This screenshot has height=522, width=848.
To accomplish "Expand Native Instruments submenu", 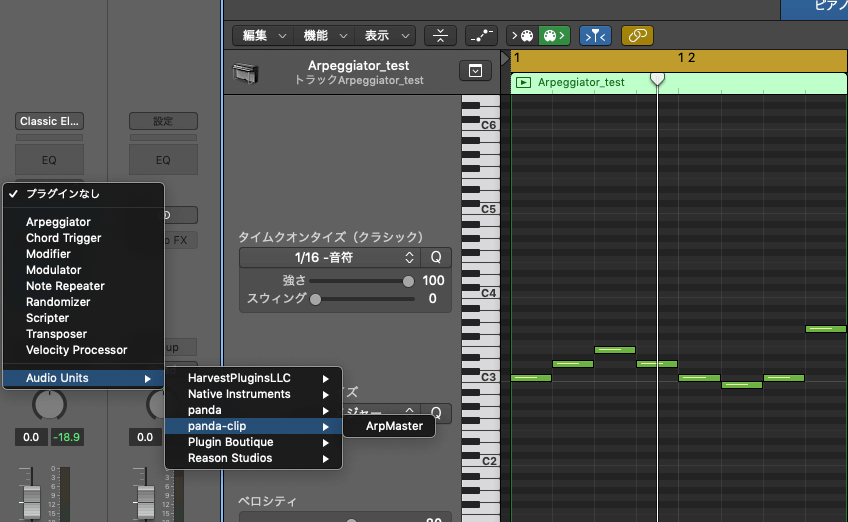I will (254, 394).
